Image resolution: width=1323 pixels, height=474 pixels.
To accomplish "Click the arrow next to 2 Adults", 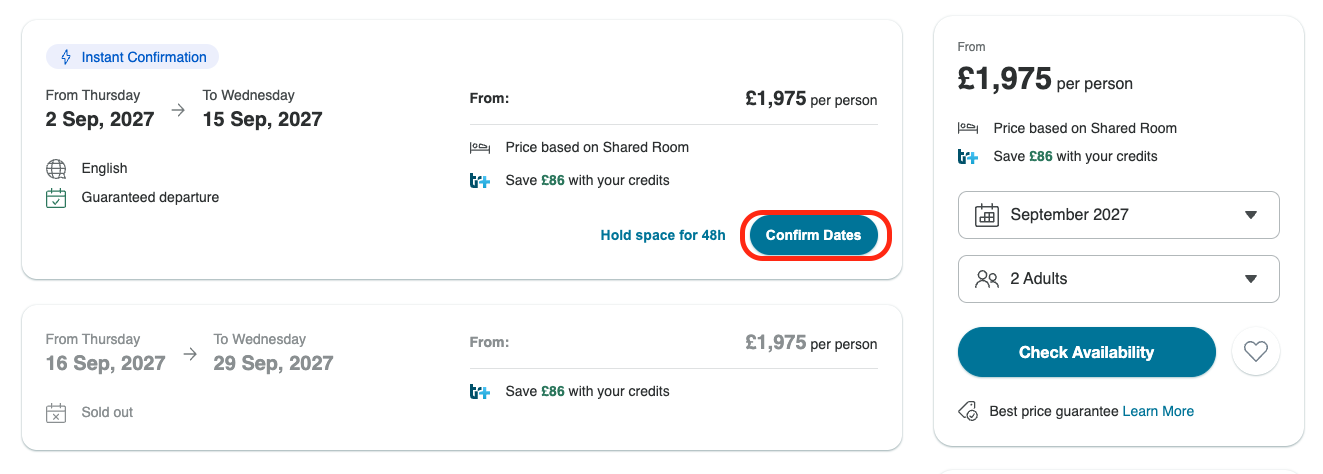I will click(1251, 279).
